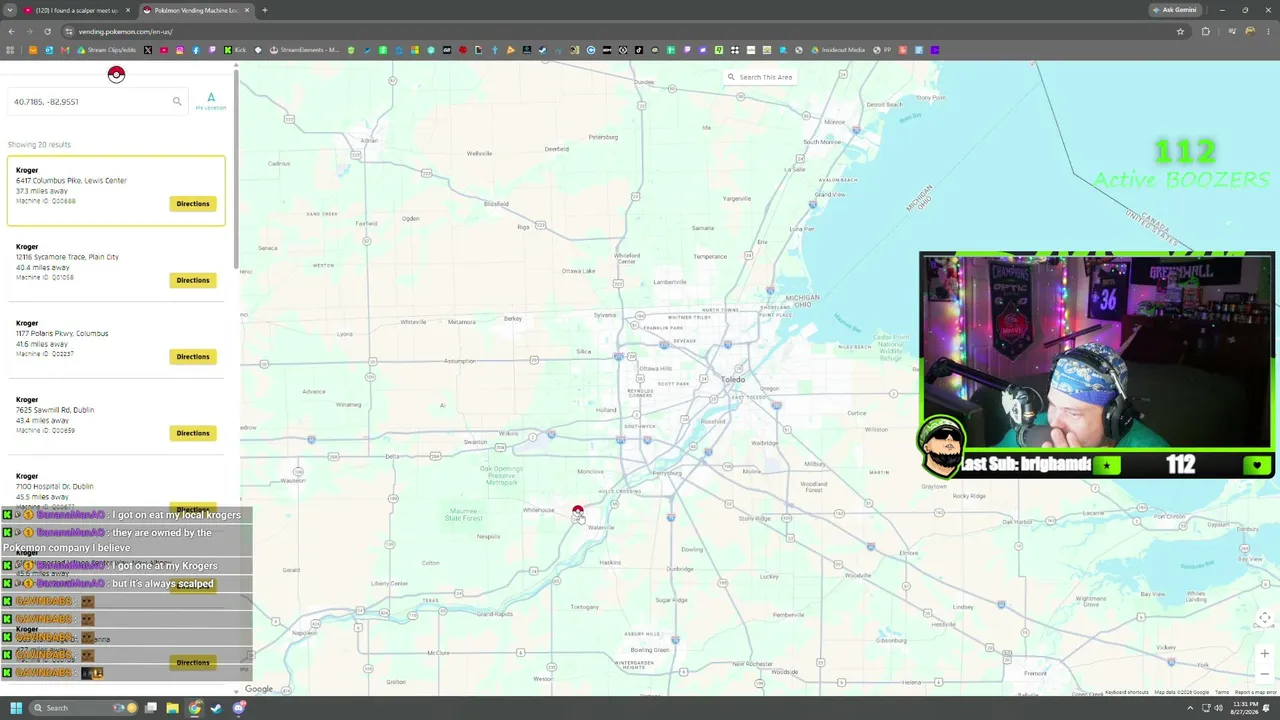The width and height of the screenshot is (1280, 720).
Task: Close the Pokémon Vending Machine tab
Action: click(x=247, y=10)
